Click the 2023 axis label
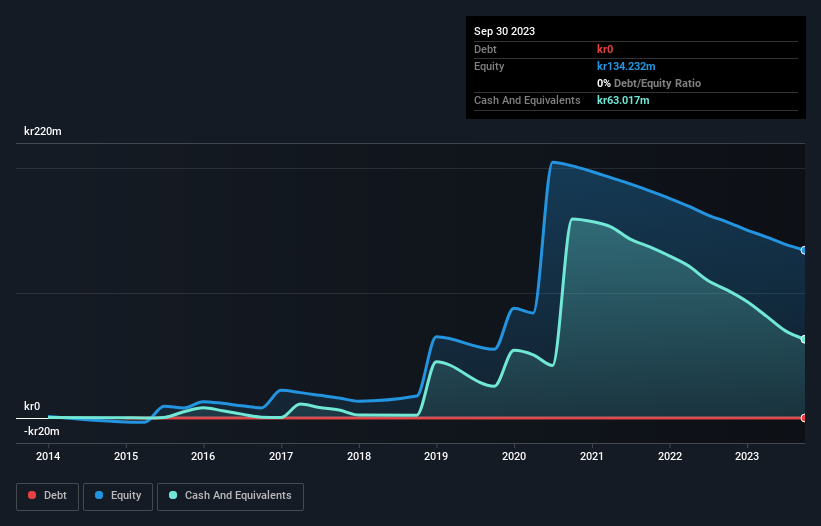 [x=747, y=456]
